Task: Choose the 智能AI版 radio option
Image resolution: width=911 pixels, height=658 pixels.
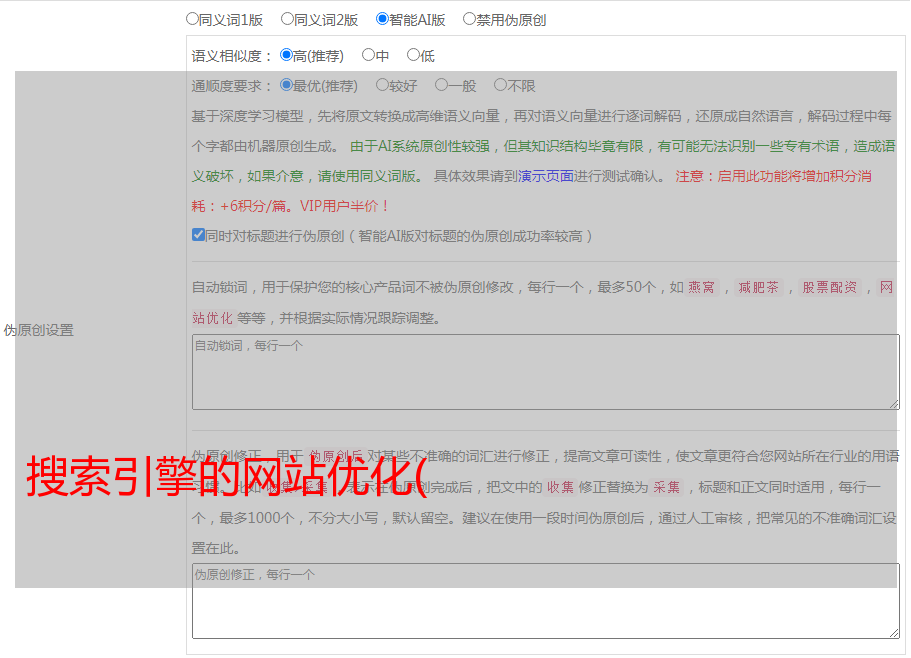Action: (x=382, y=19)
